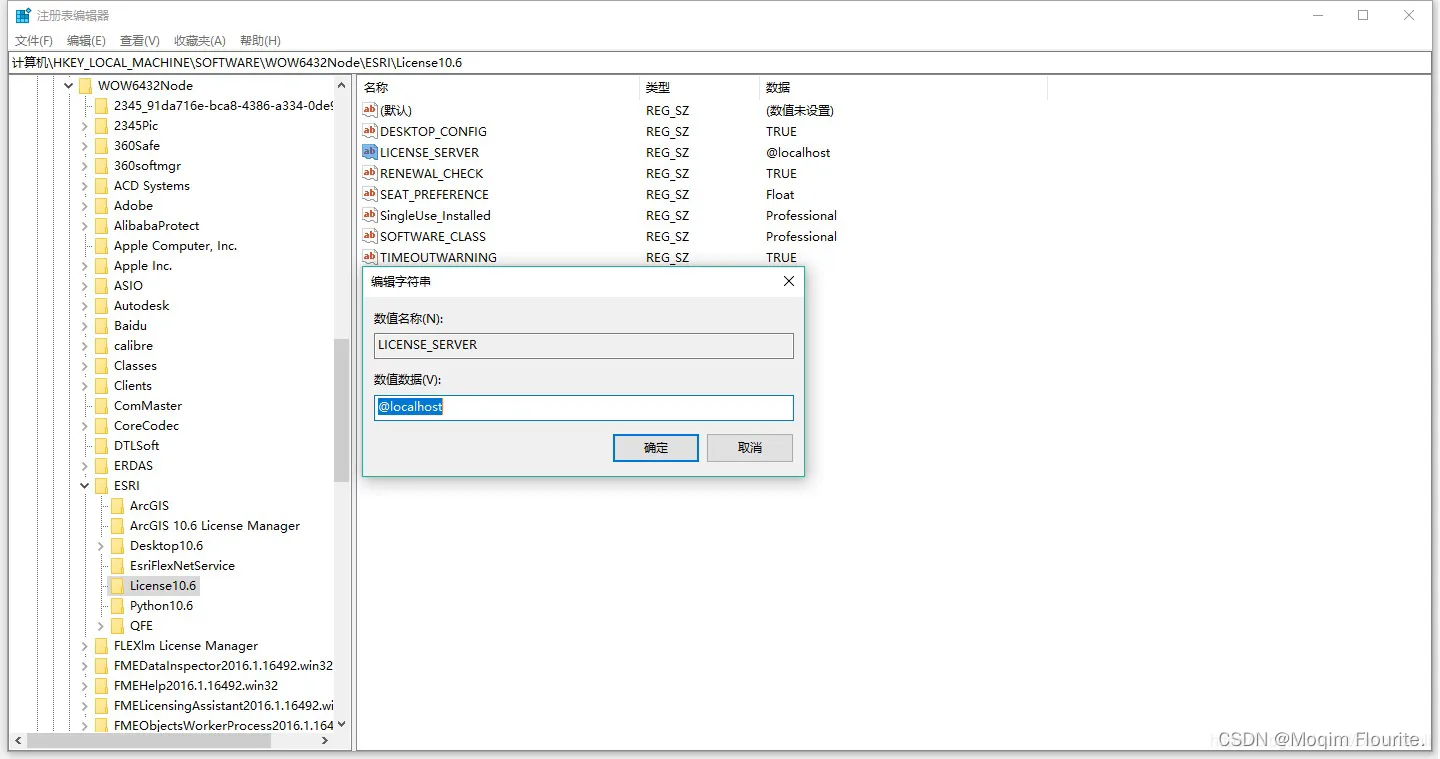1440x759 pixels.
Task: Select the CoreCodec key
Action: point(146,425)
